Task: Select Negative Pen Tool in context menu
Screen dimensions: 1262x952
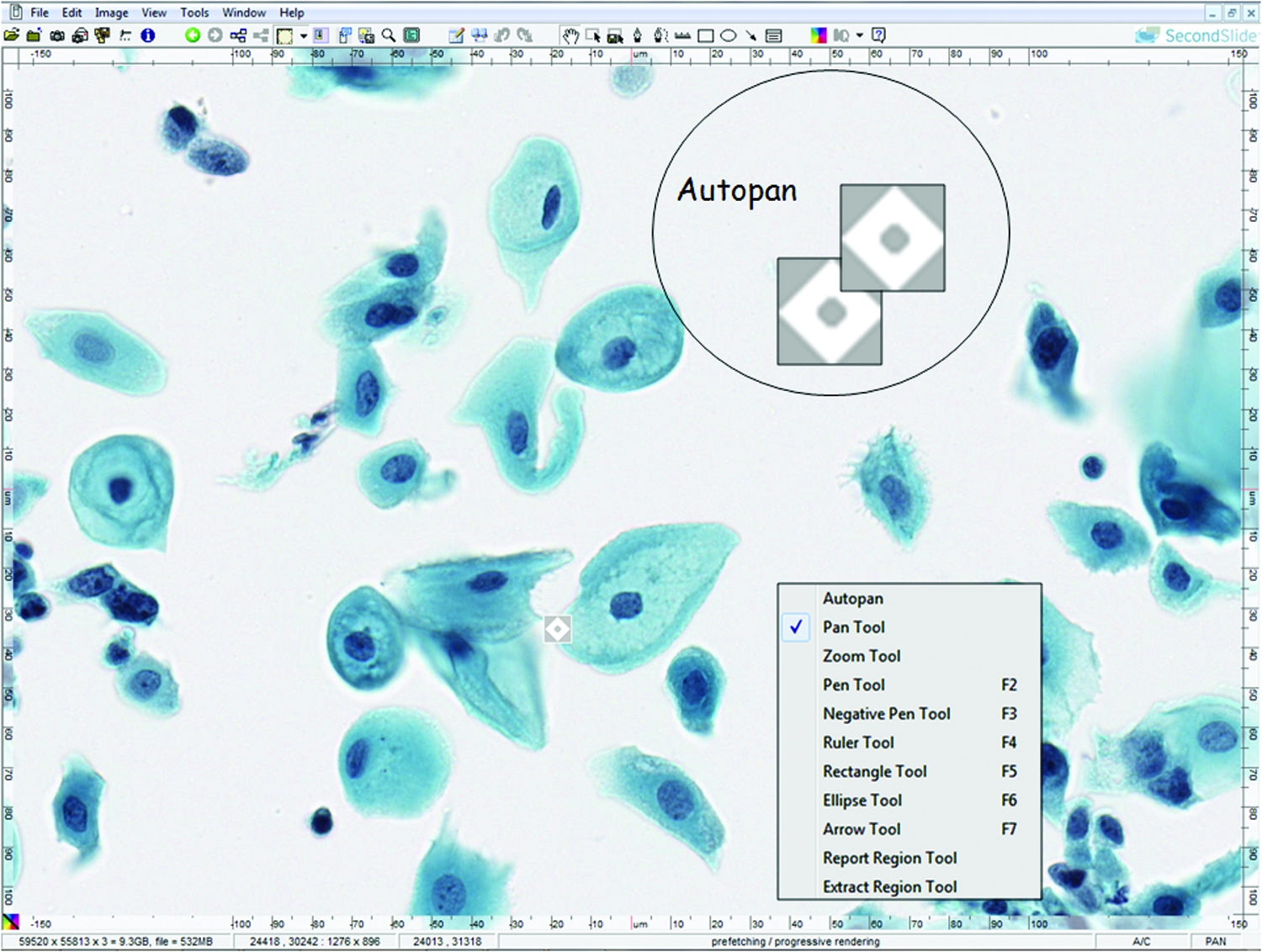Action: pyautogui.click(x=886, y=714)
